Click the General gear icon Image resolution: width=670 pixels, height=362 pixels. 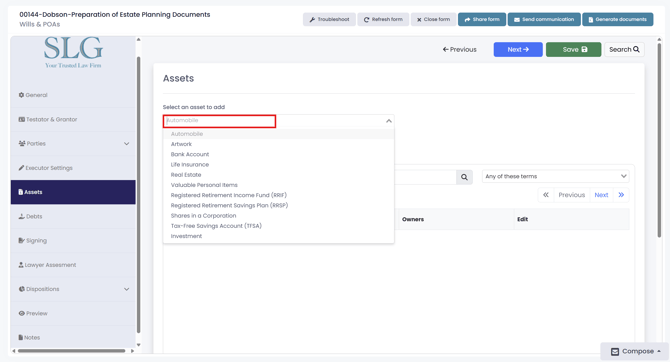[21, 95]
